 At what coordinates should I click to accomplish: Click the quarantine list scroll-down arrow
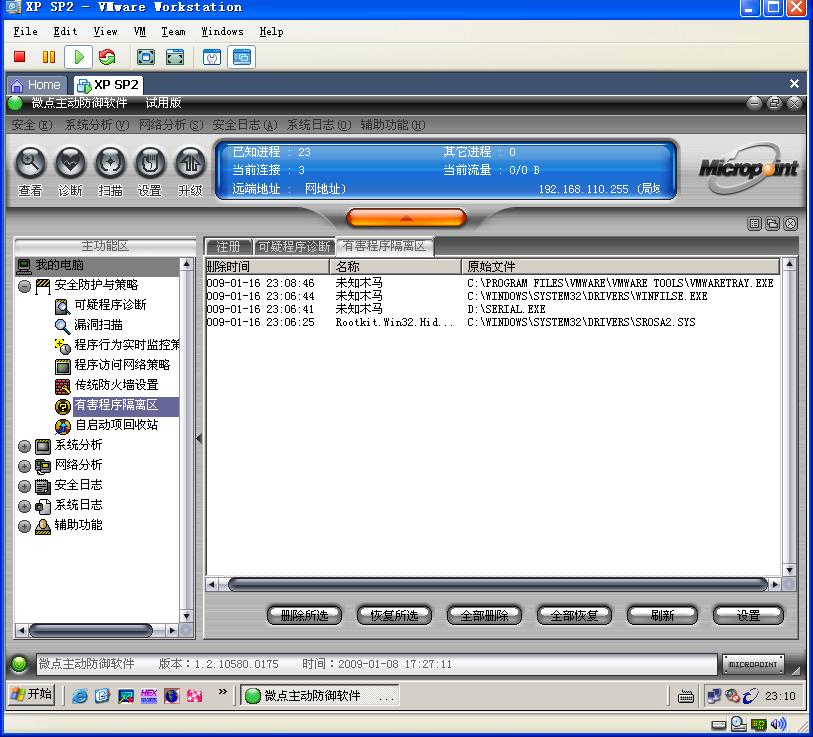pyautogui.click(x=789, y=570)
